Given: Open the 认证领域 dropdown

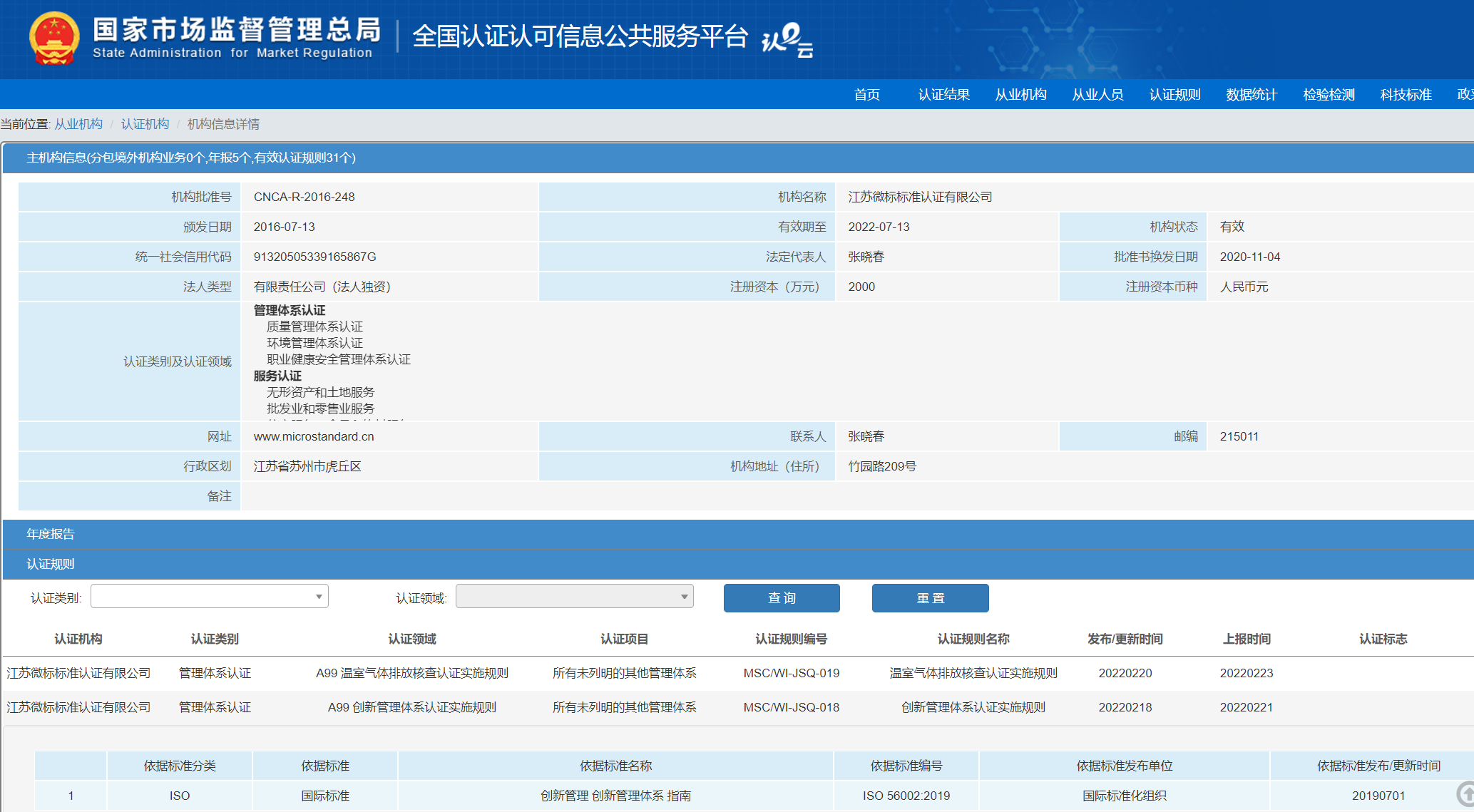Looking at the screenshot, I should [574, 596].
